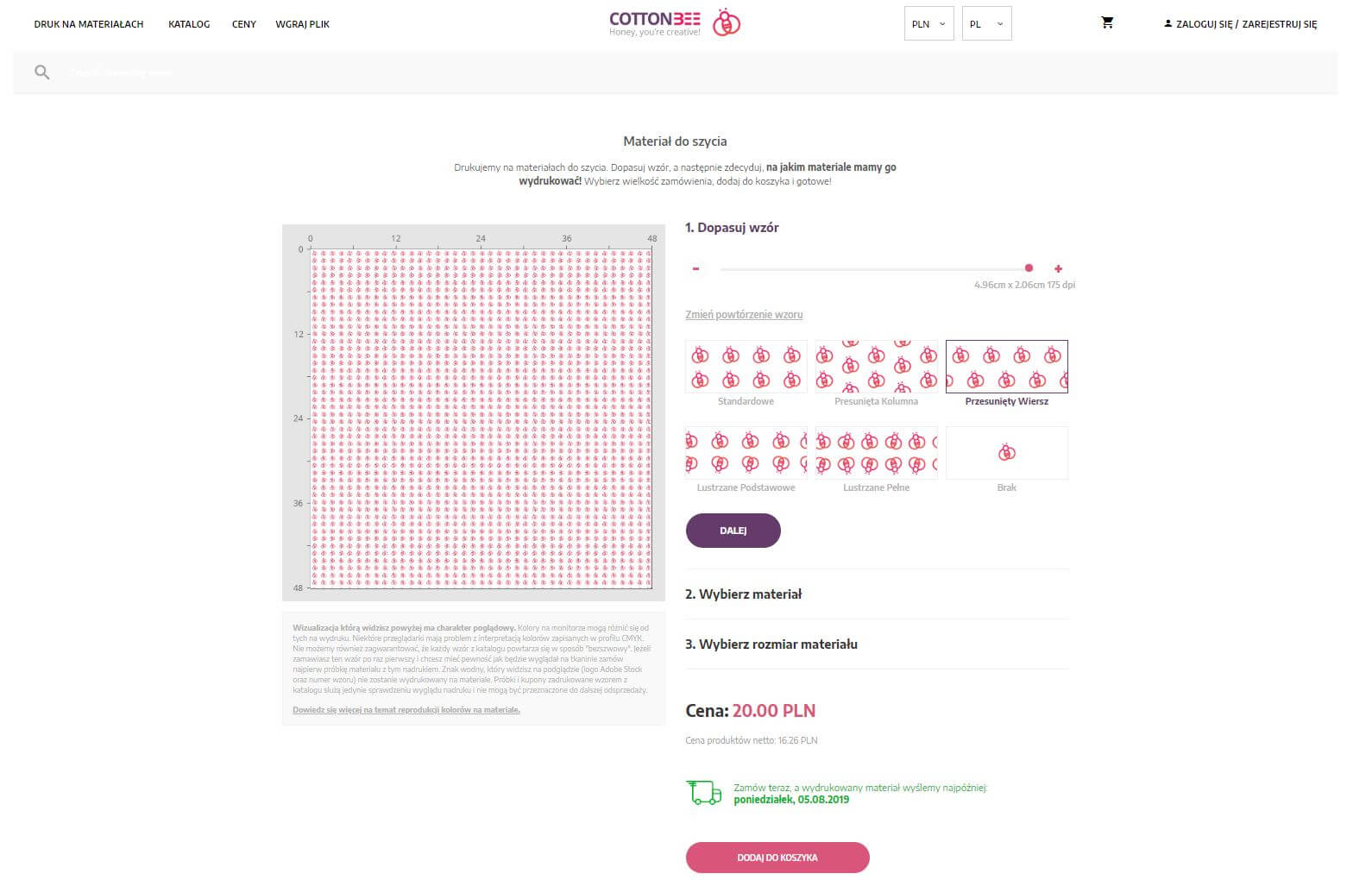Open the PLN currency dropdown

pos(928,24)
